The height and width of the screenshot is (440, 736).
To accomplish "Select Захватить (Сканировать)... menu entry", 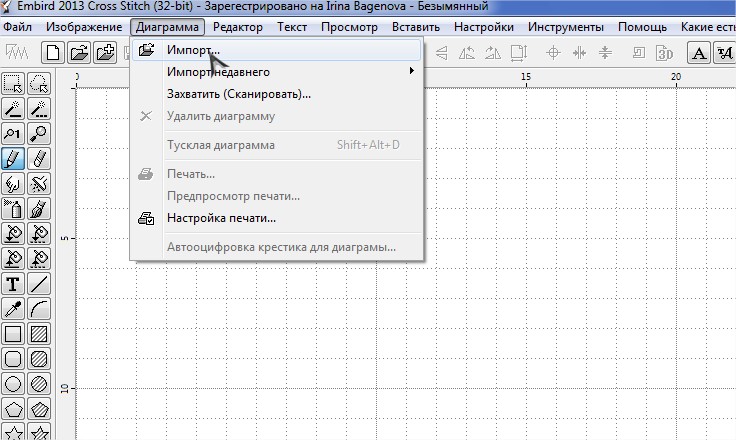I will [239, 94].
